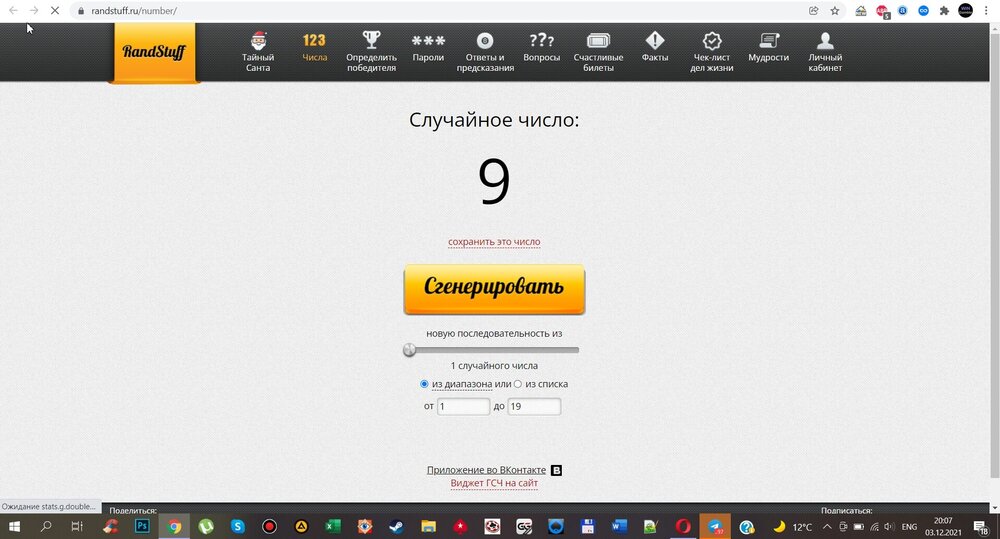Go to Ответы и предсказания page
The image size is (1000, 539).
pyautogui.click(x=485, y=52)
